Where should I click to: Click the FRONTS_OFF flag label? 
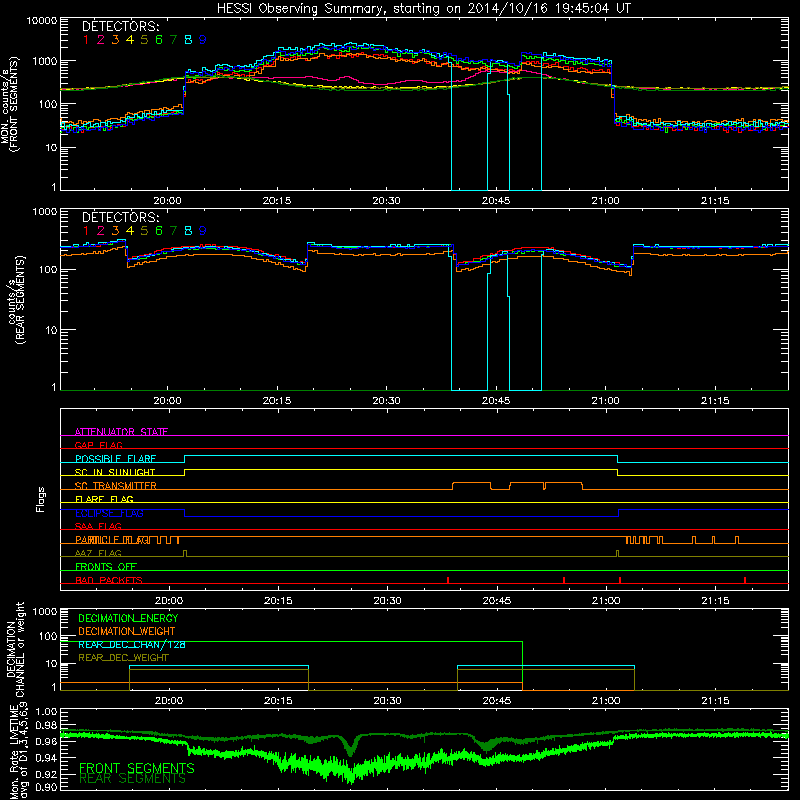click(106, 567)
